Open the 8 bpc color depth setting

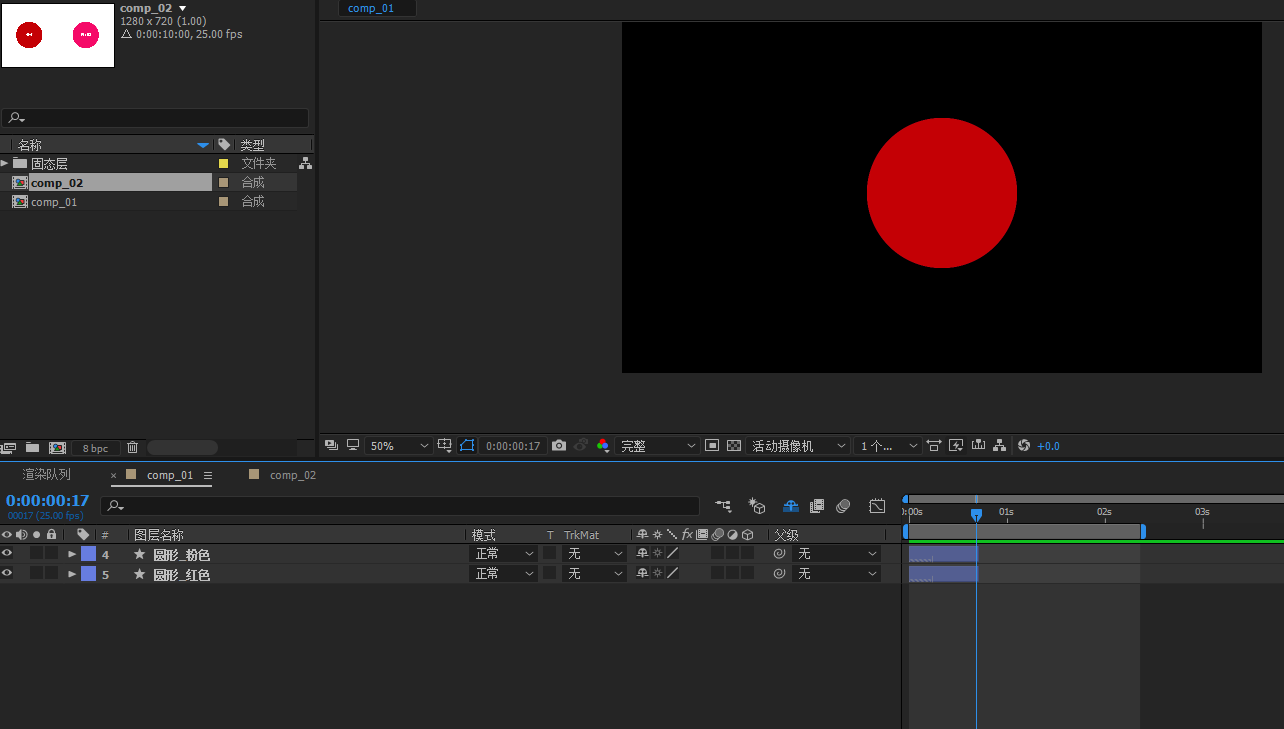coord(95,448)
